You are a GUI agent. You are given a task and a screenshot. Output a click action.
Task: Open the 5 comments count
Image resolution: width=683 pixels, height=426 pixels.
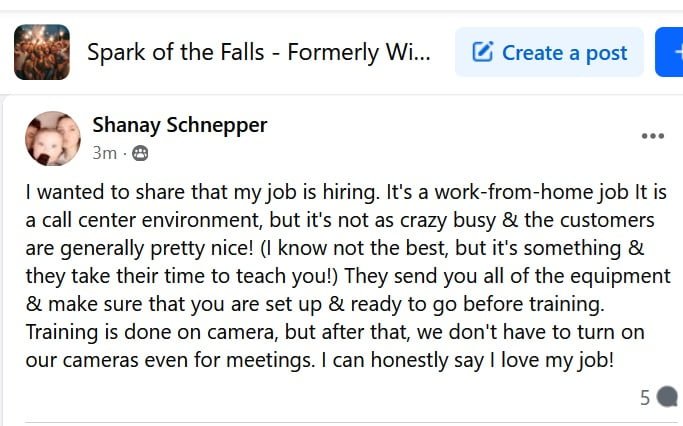645,398
